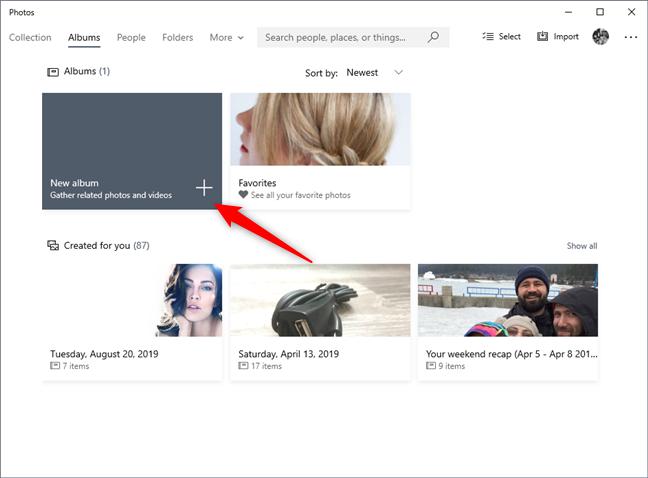Click the chevron next to Newest

[x=398, y=72]
